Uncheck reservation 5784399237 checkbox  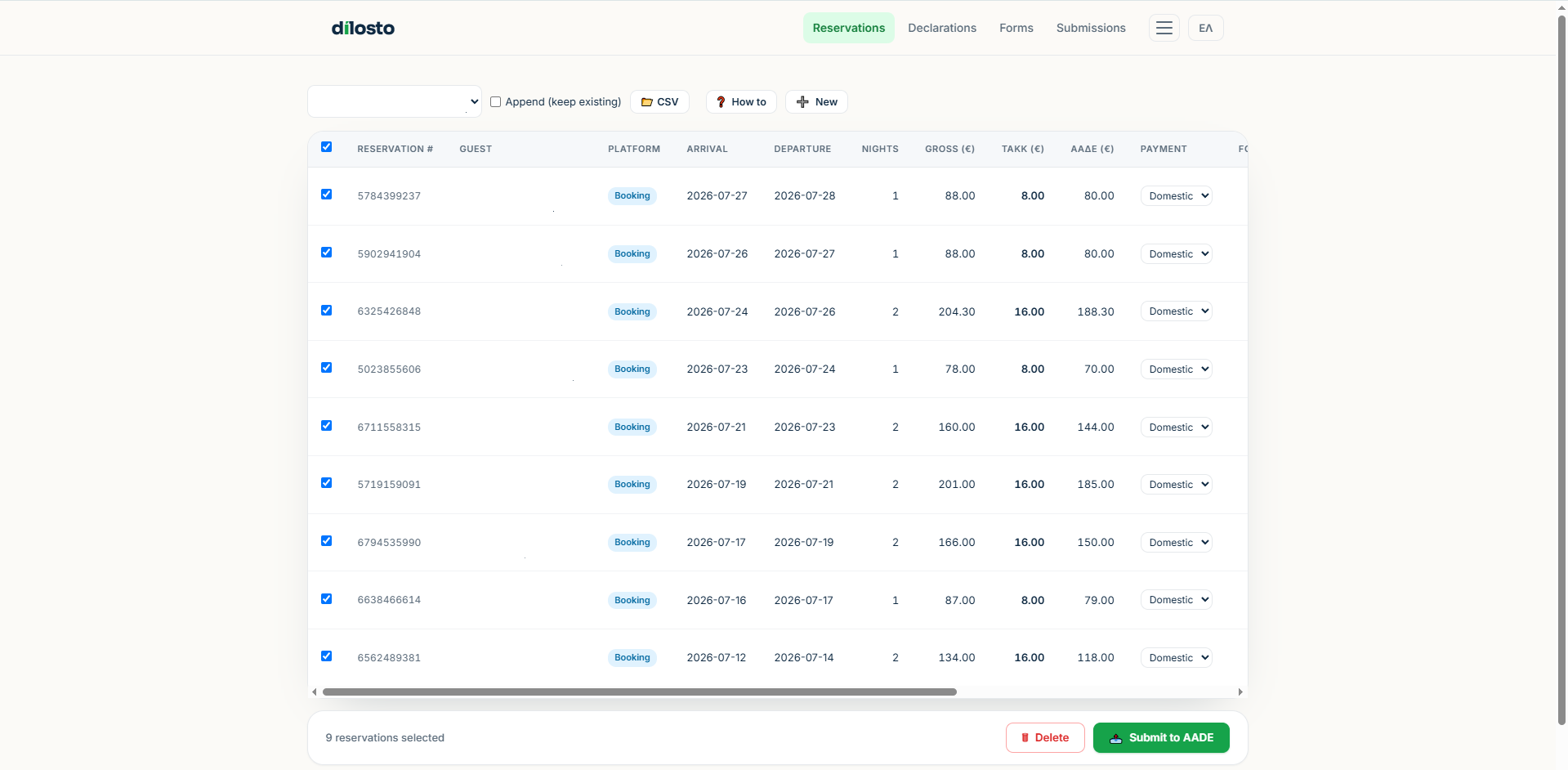[x=326, y=195]
